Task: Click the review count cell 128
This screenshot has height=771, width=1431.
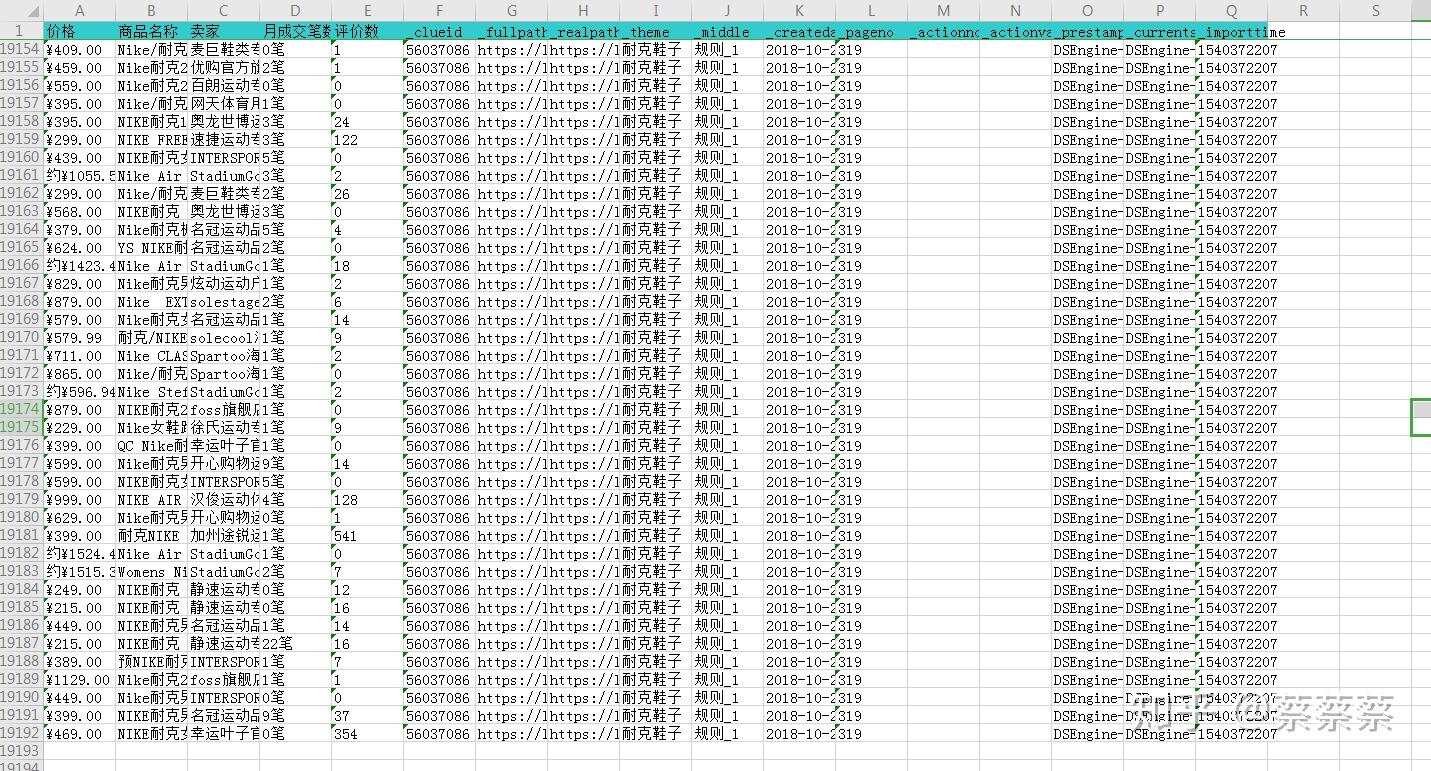Action: (x=368, y=500)
